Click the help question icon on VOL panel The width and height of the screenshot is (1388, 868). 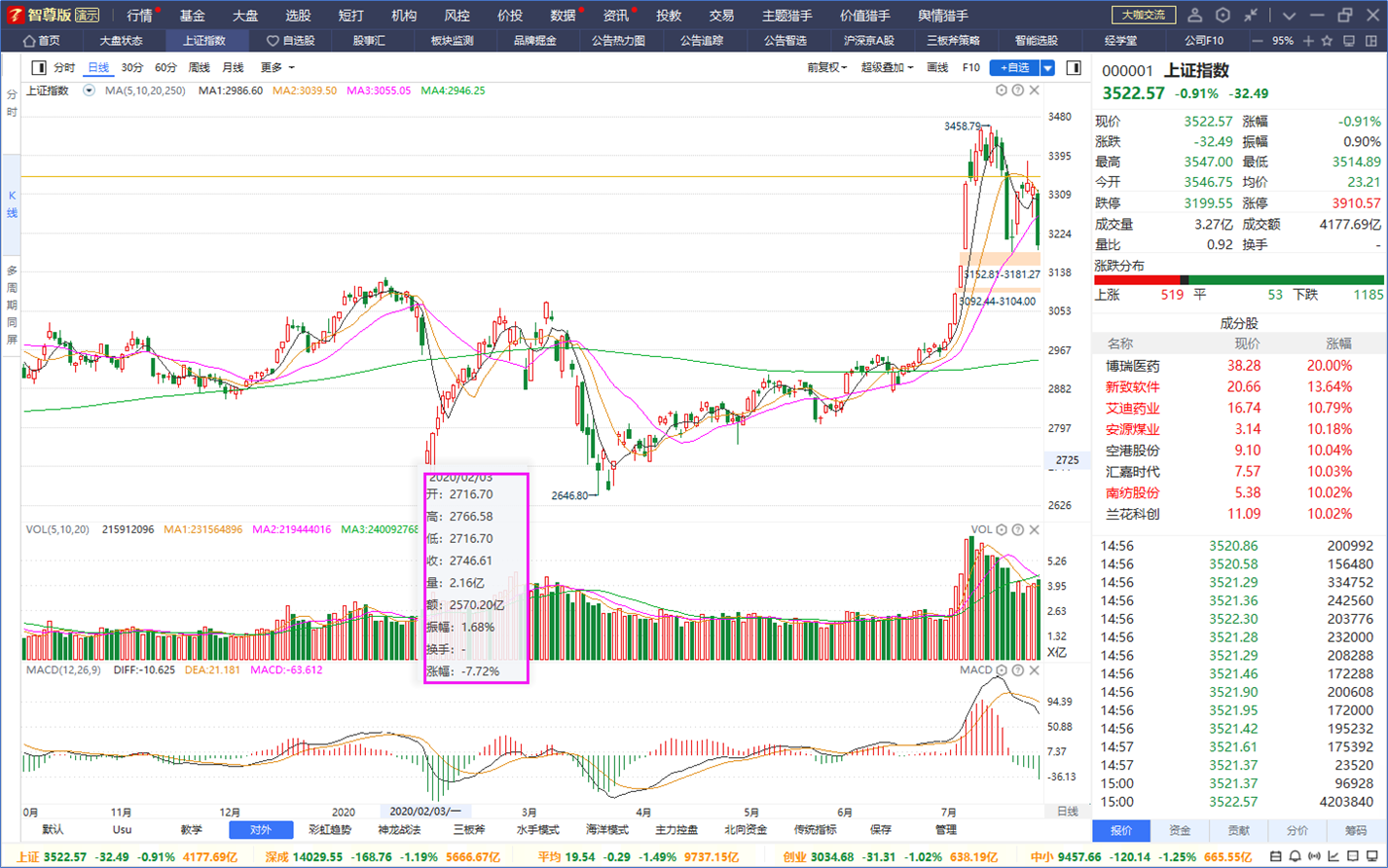[x=1017, y=530]
